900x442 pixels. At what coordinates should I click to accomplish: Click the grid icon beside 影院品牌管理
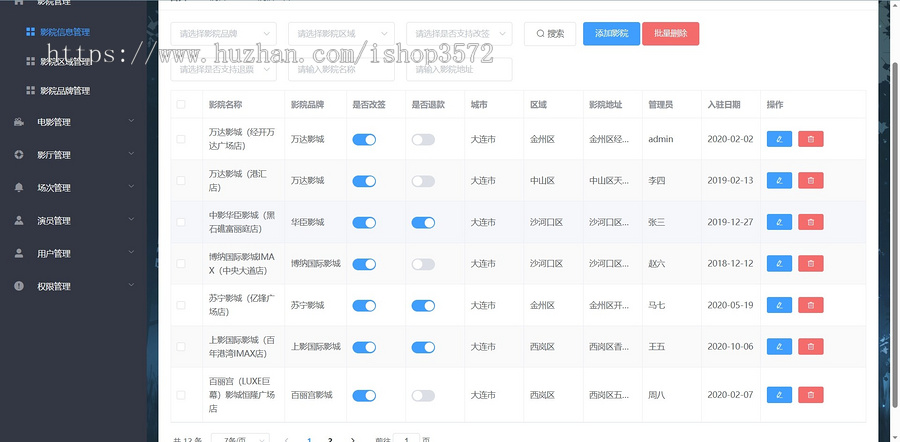[30, 91]
